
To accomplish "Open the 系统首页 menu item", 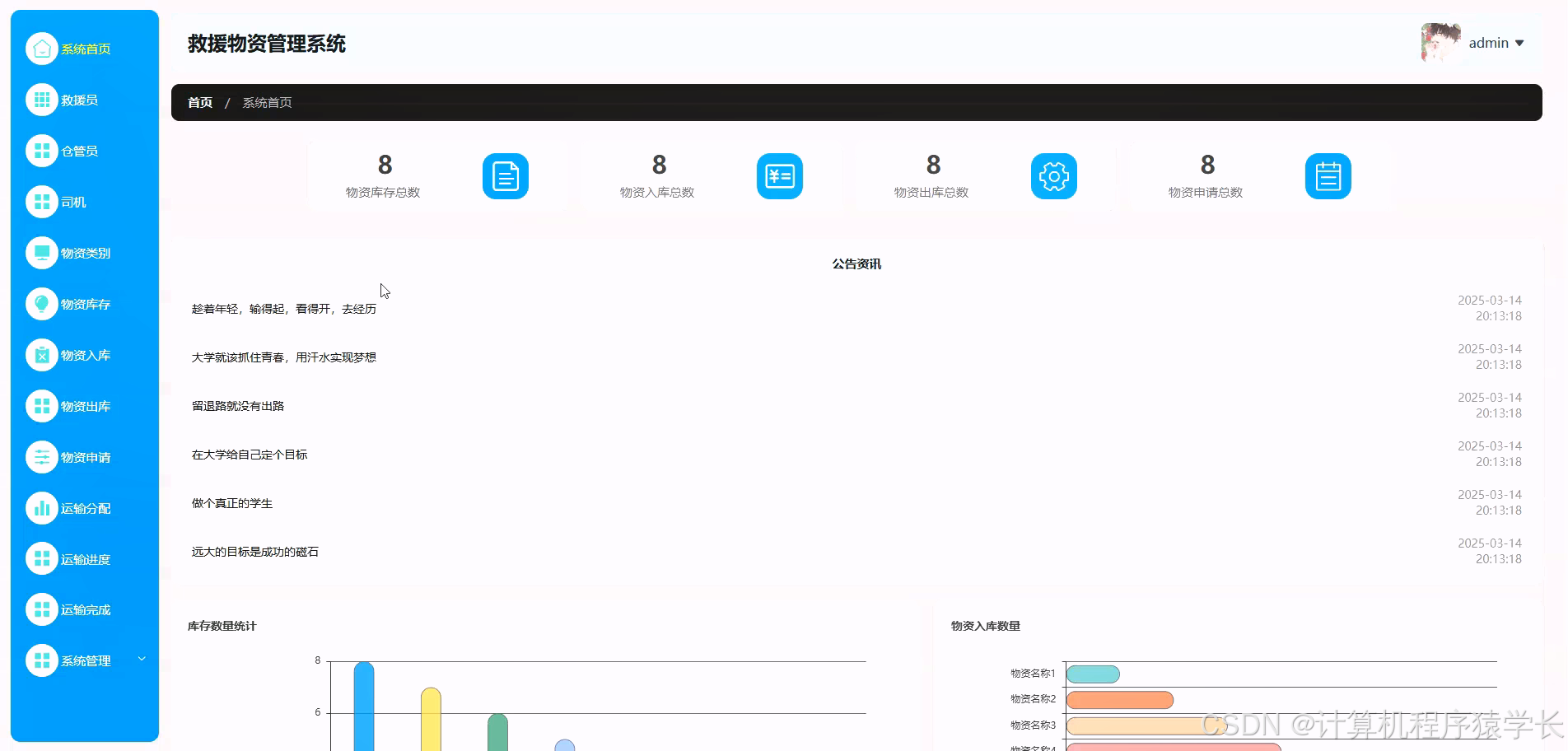I will 85,49.
